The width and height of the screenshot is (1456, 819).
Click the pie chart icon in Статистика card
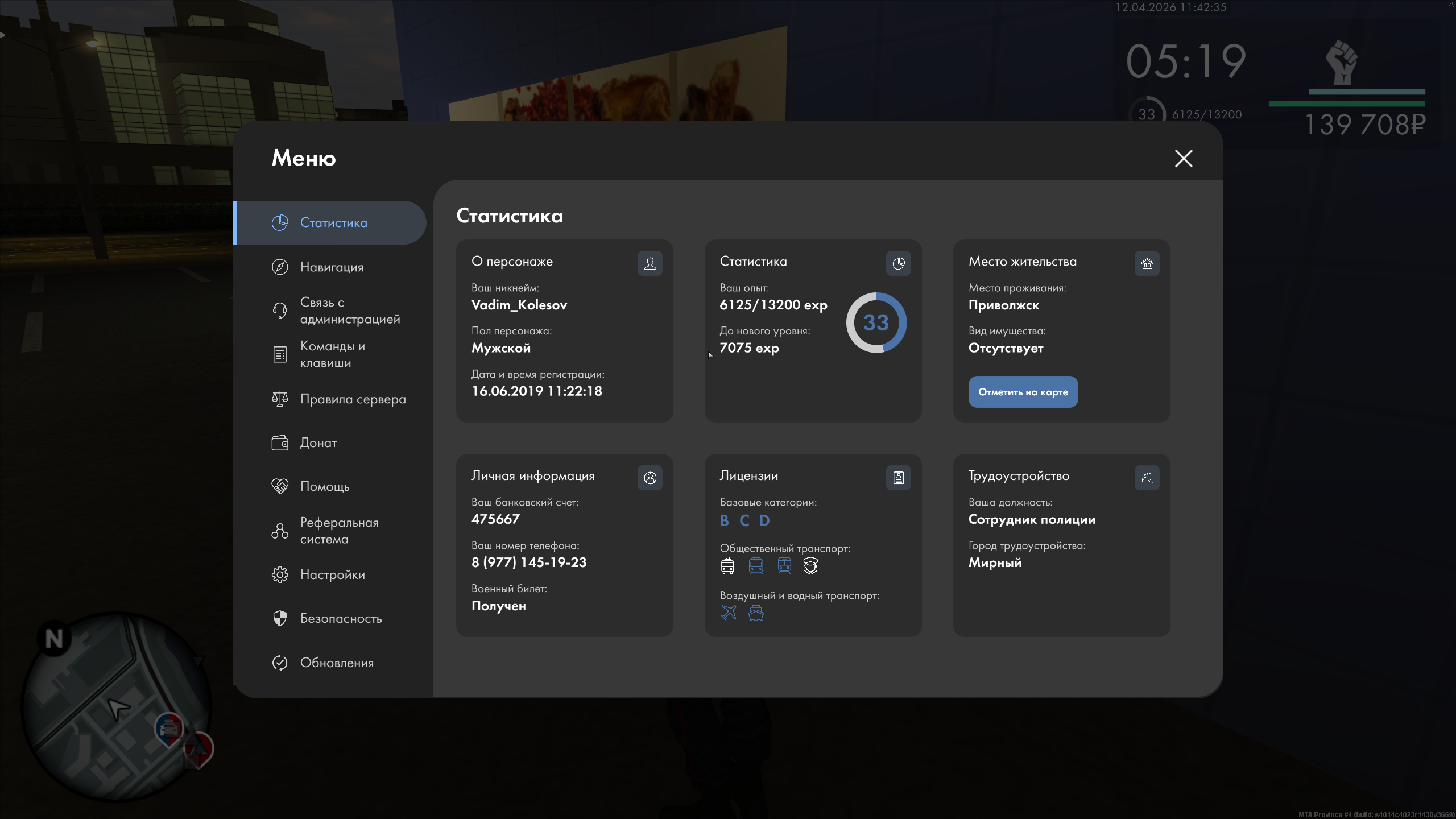(x=898, y=263)
